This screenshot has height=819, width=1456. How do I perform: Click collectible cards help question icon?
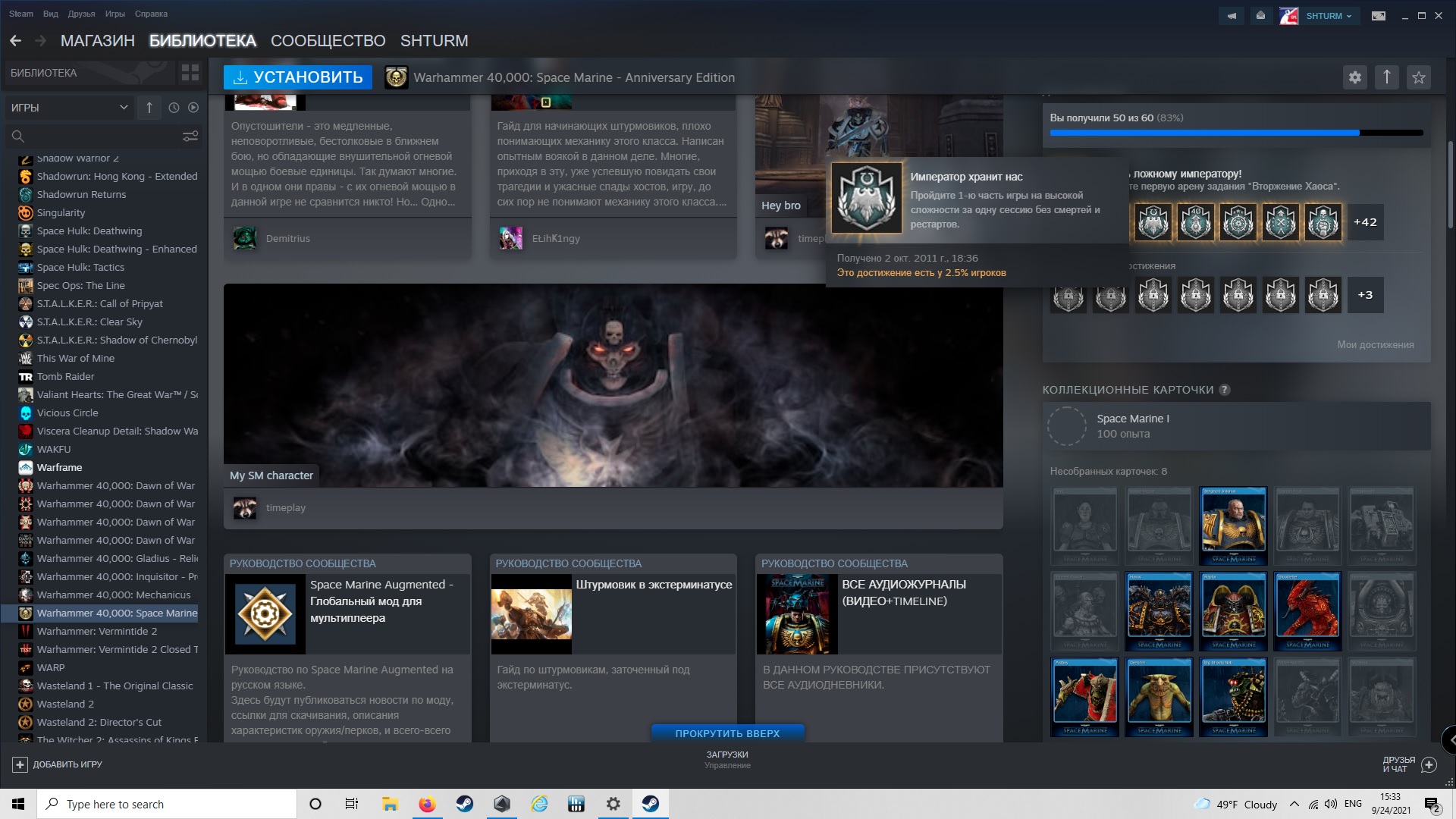[x=1225, y=390]
